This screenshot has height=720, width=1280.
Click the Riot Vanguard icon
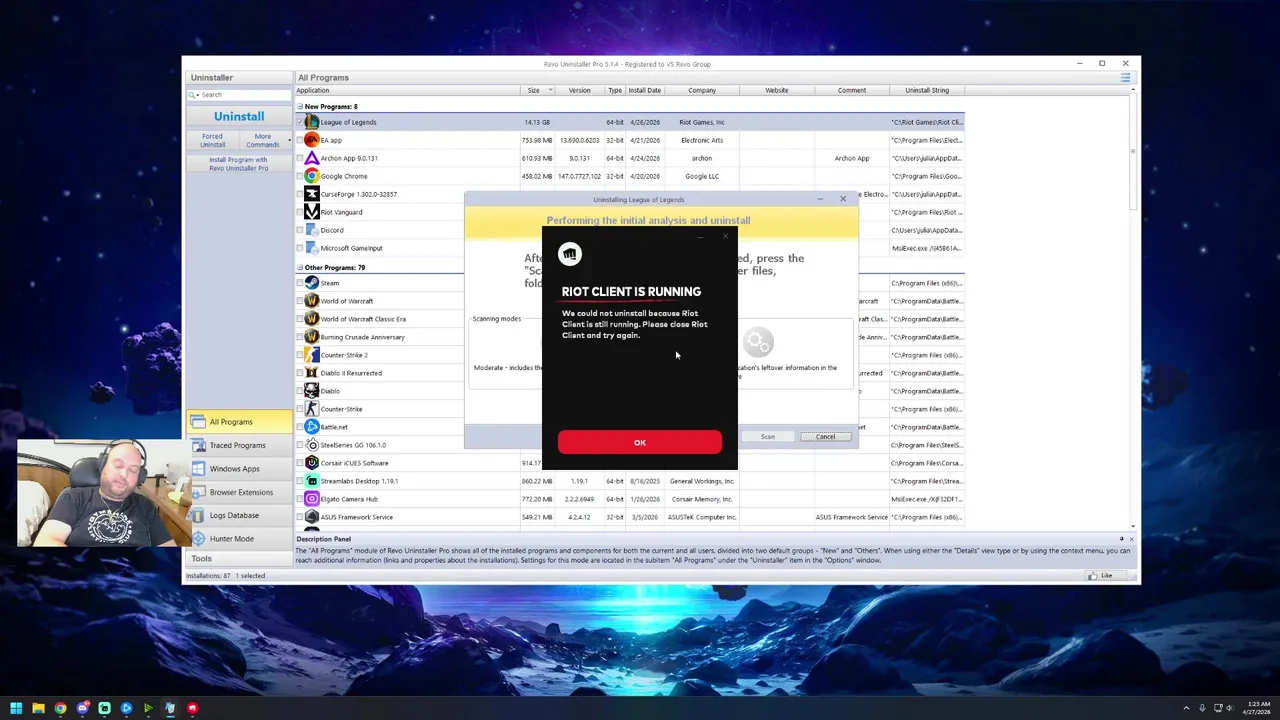[x=312, y=212]
